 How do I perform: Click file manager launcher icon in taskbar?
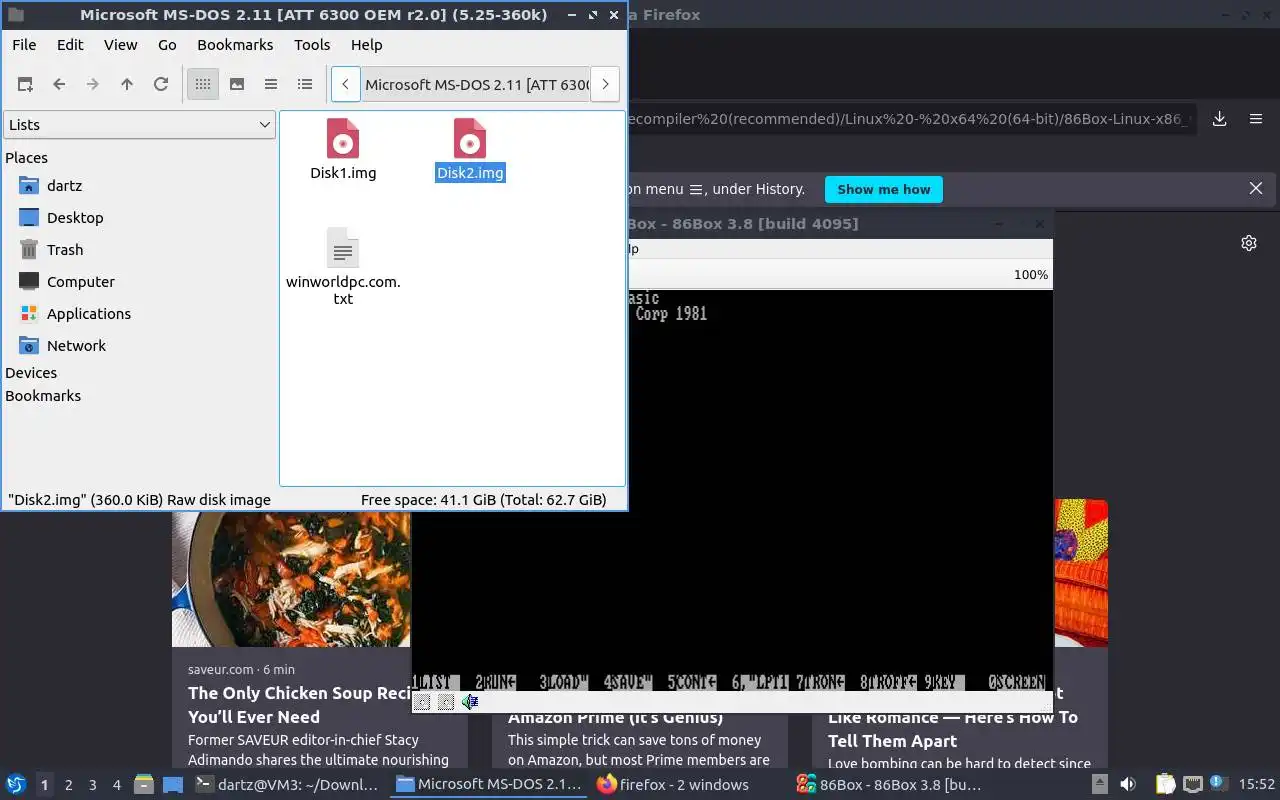pos(144,785)
